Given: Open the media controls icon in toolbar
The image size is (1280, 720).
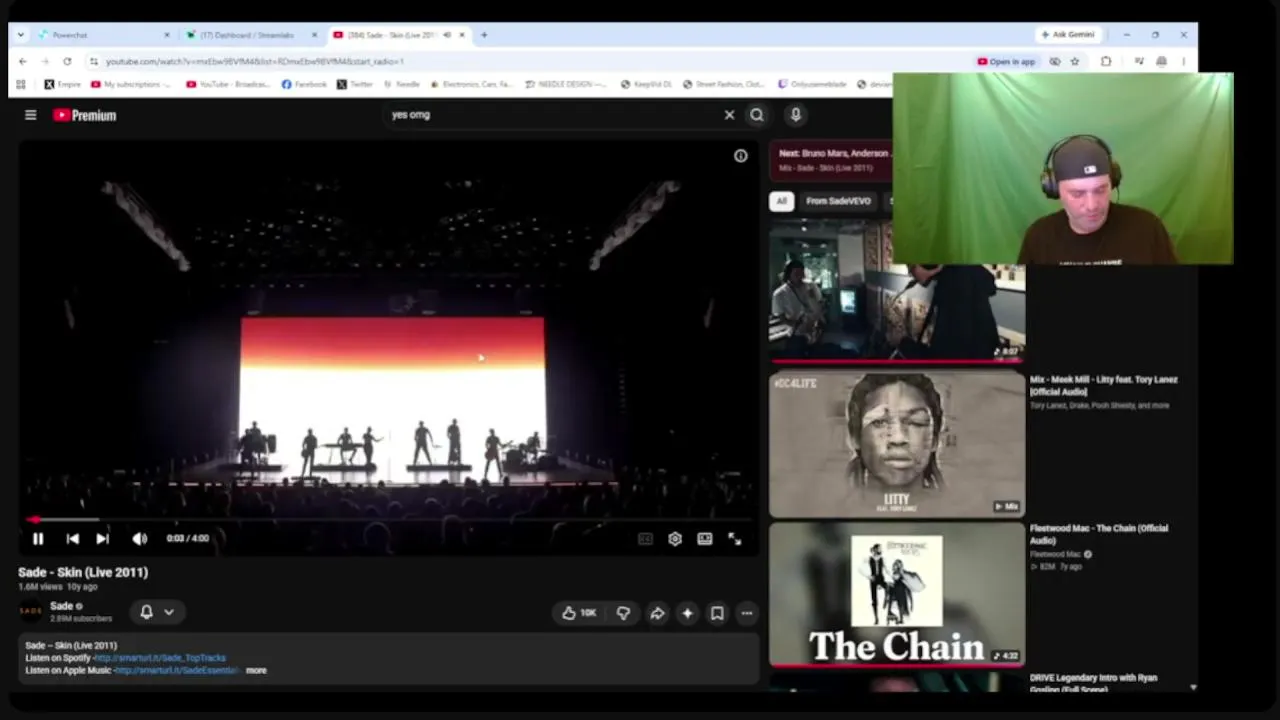Looking at the screenshot, I should (1139, 61).
